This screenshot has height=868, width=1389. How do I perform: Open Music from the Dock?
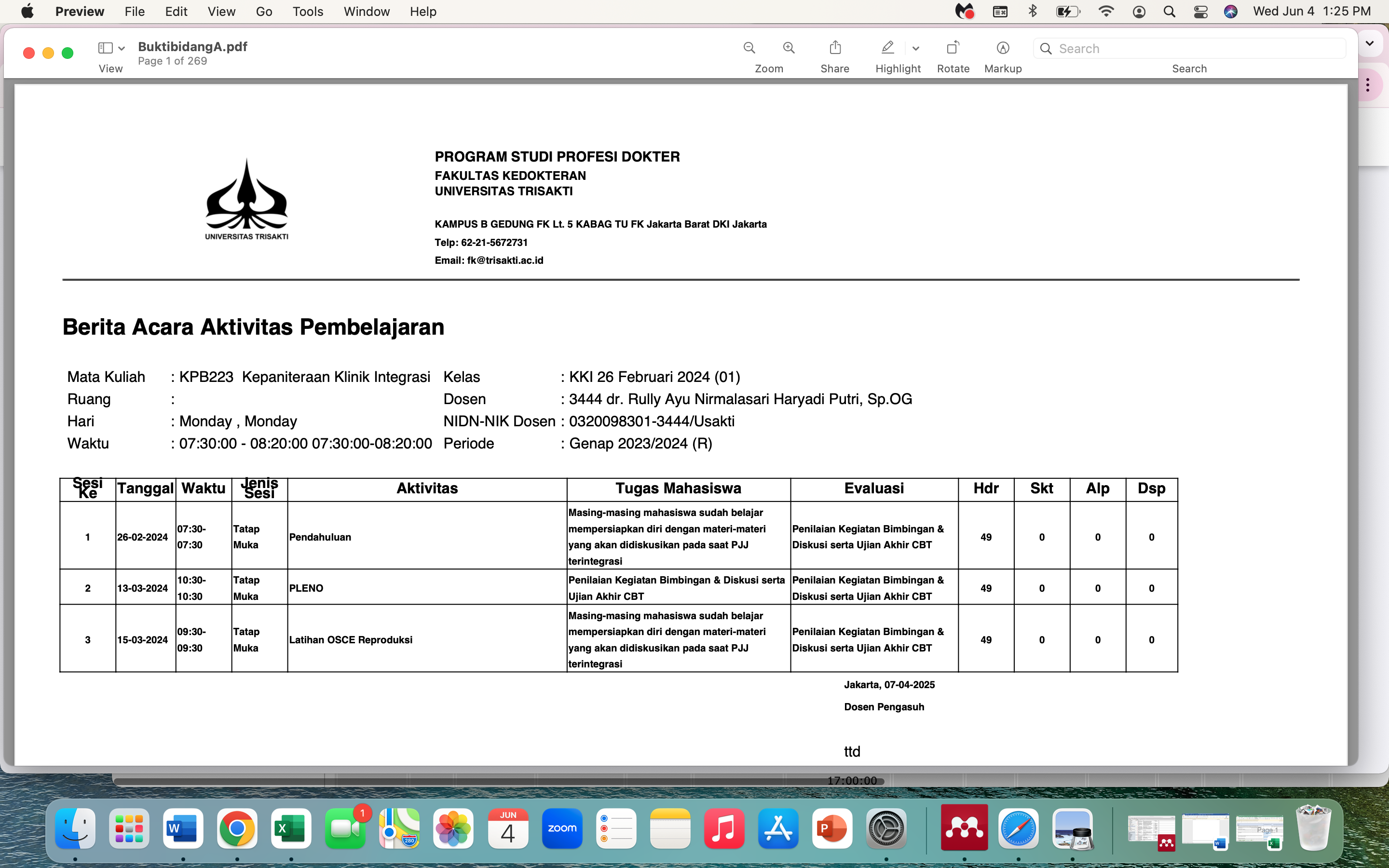click(x=724, y=828)
